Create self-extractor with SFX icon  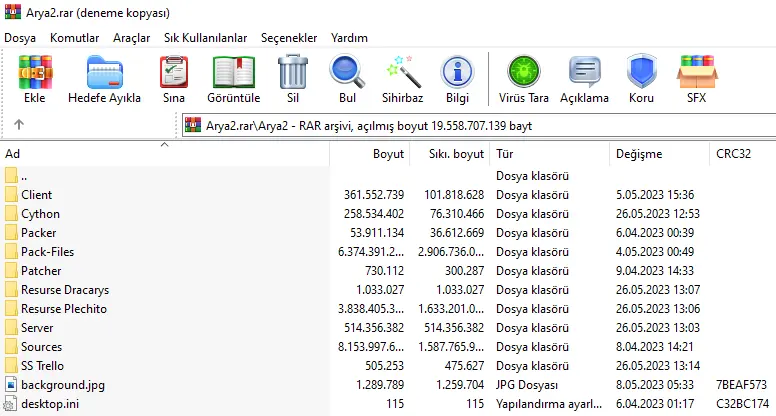point(696,79)
